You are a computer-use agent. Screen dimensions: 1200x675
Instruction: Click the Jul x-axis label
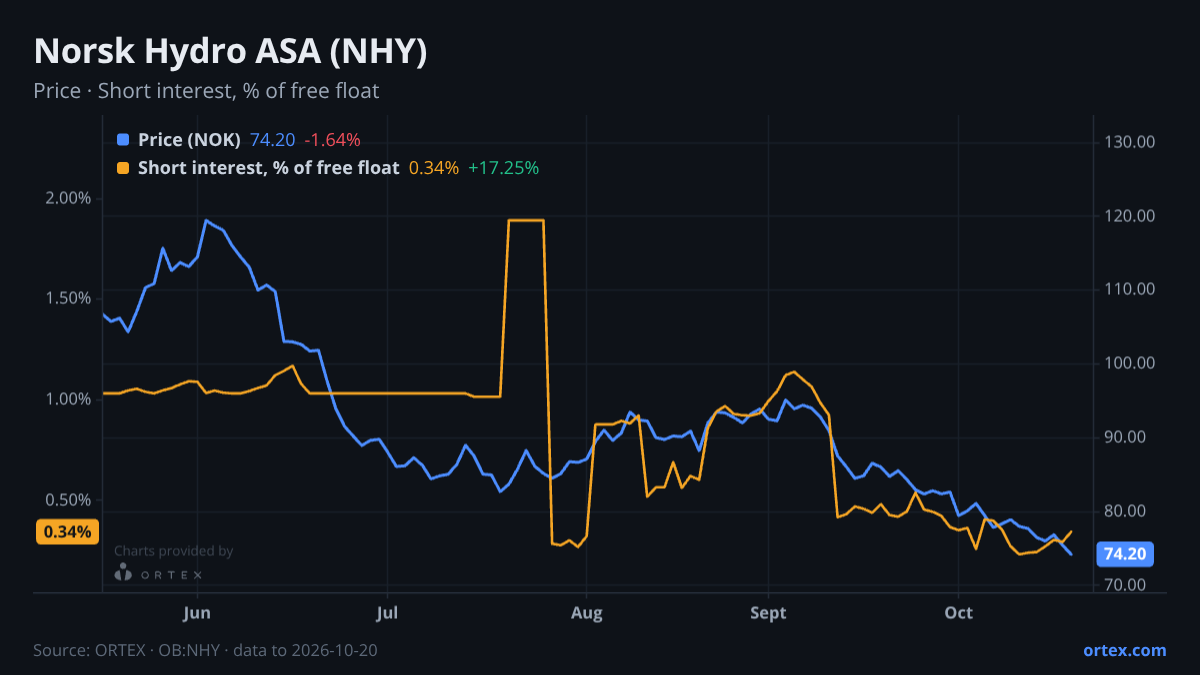point(387,613)
